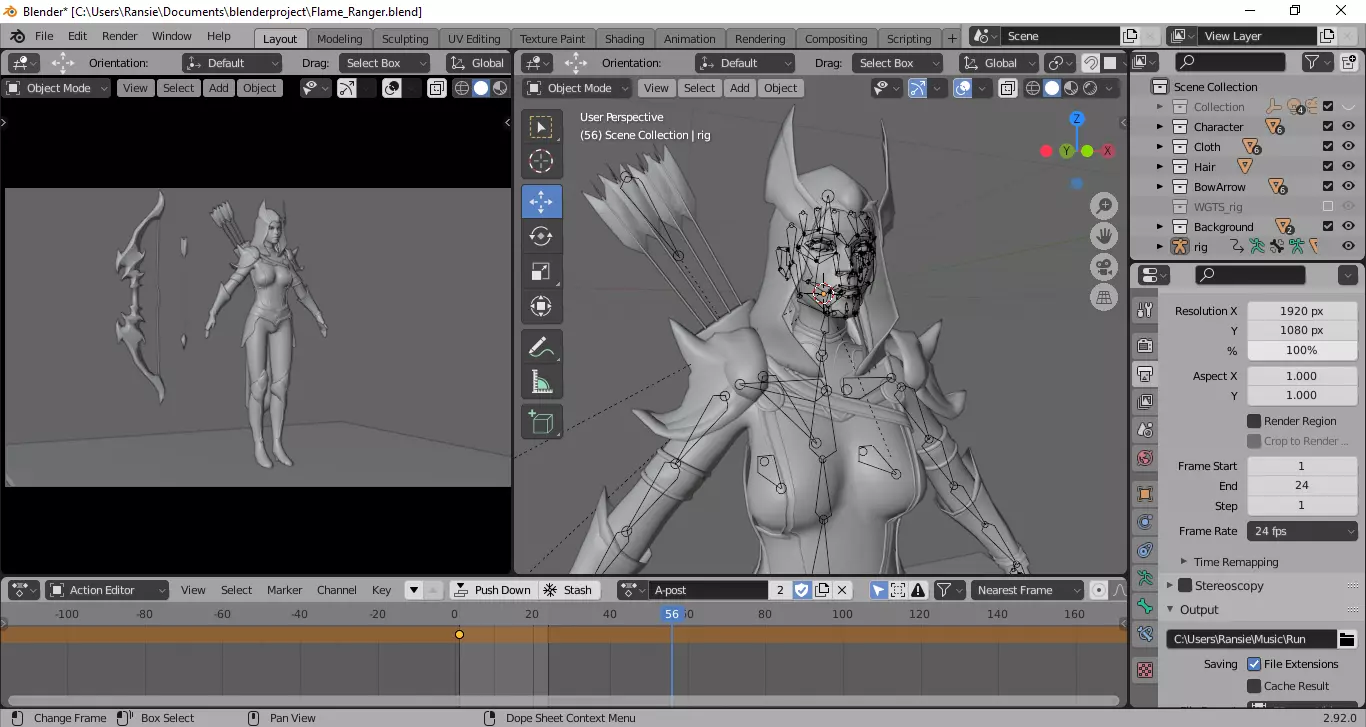The image size is (1366, 727).
Task: Open the Object properties tab
Action: [x=1145, y=494]
